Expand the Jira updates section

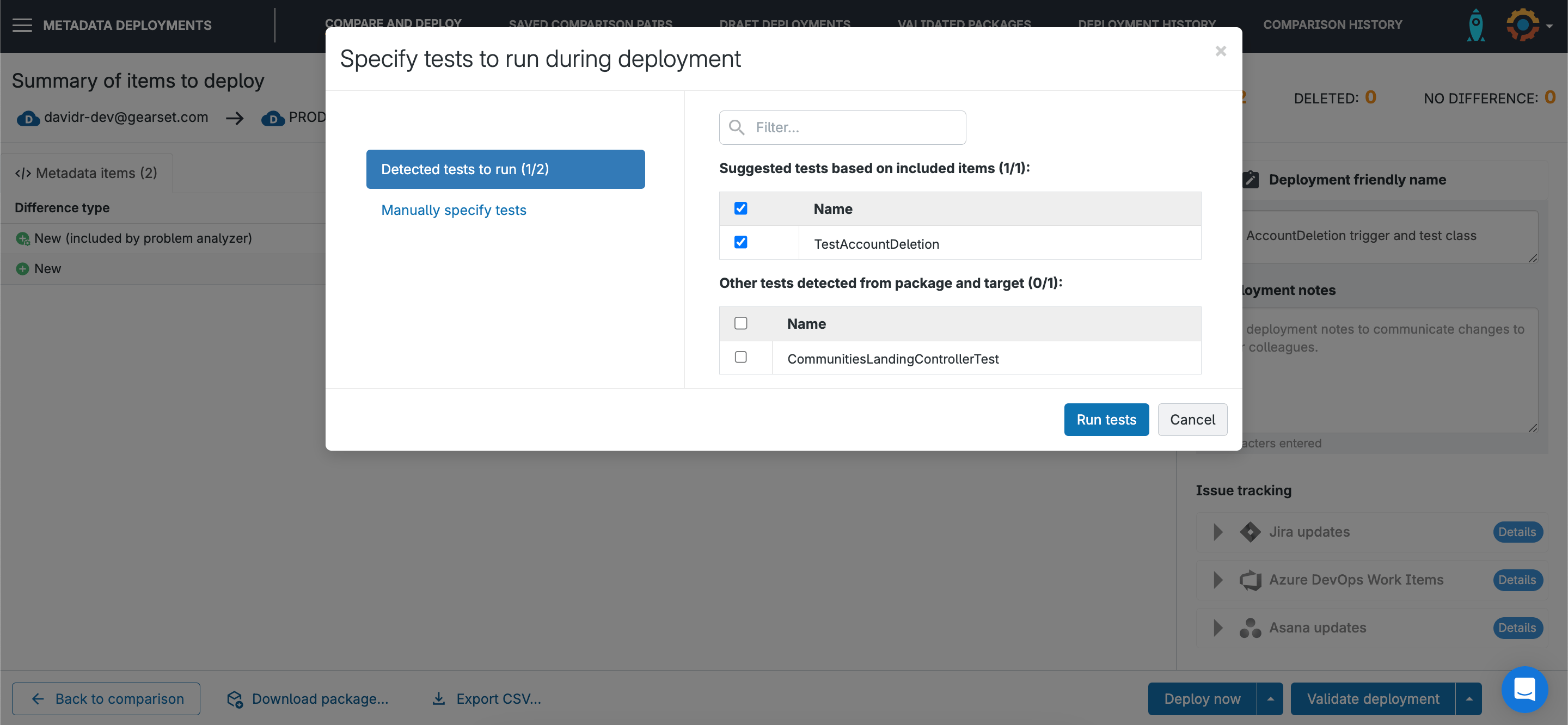click(1217, 532)
